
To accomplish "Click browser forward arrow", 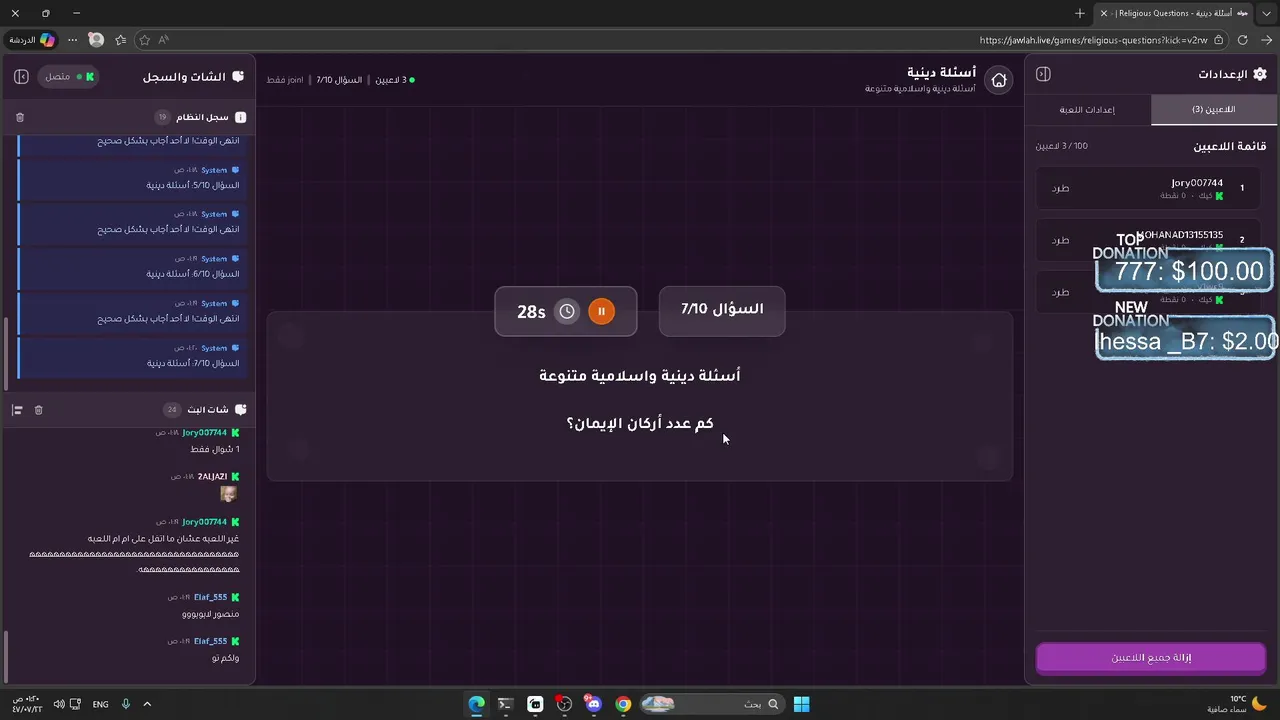I will [1265, 40].
